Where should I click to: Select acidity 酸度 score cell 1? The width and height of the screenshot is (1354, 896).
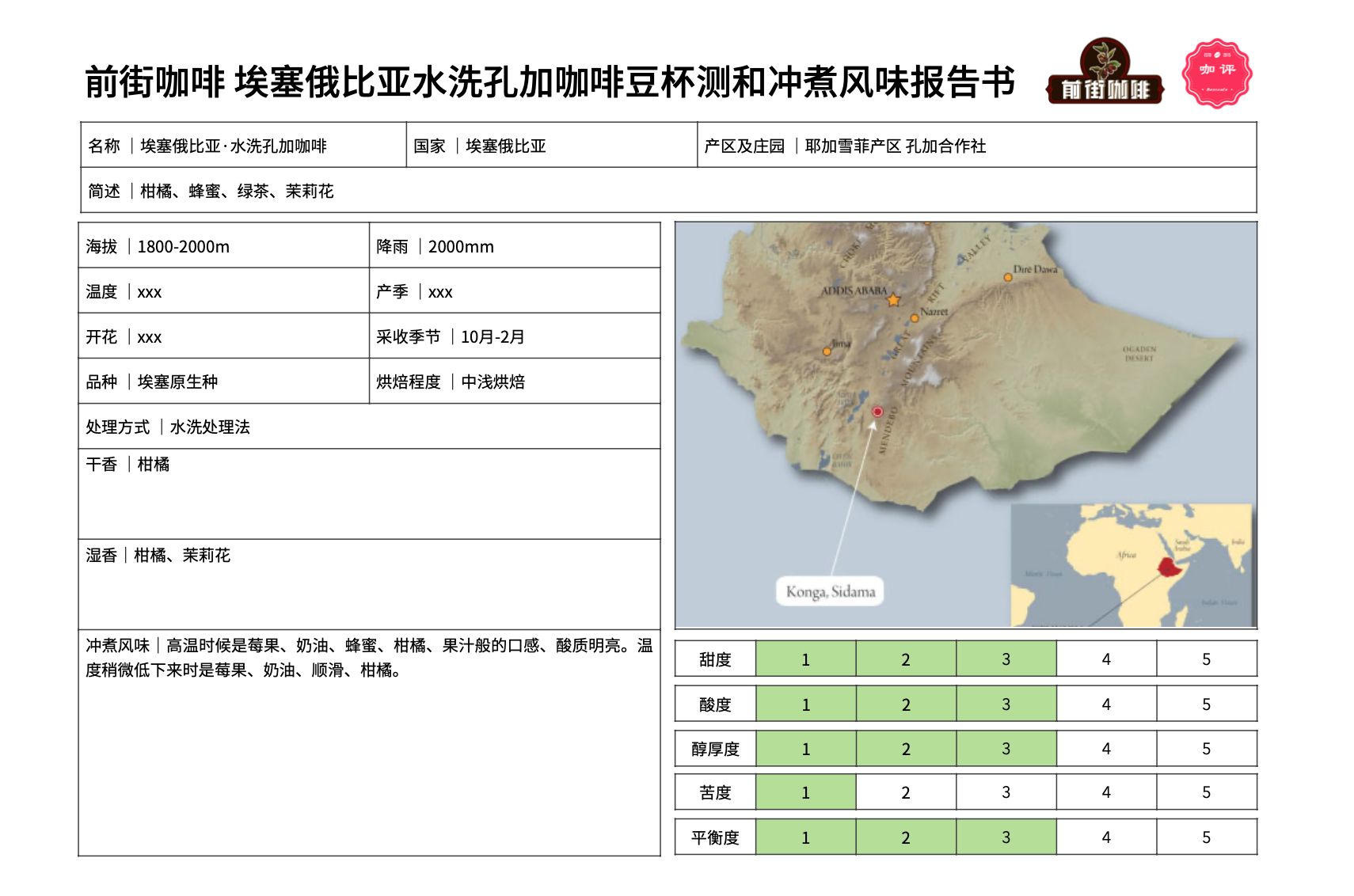[x=805, y=704]
